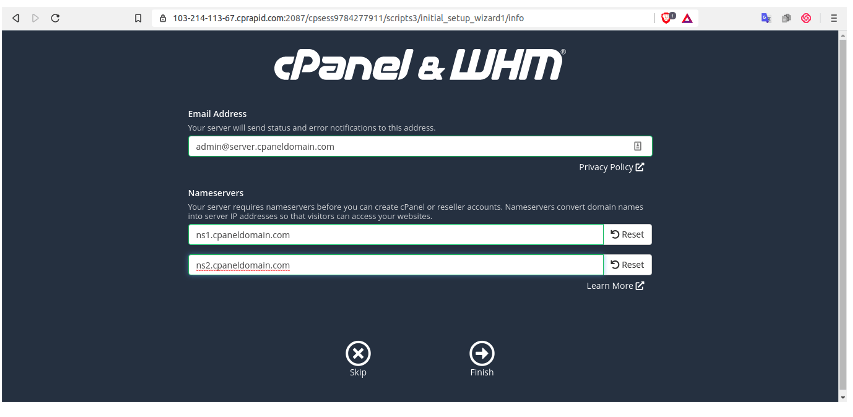
Task: Click the "Nameservers" heading text
Action: (x=216, y=193)
